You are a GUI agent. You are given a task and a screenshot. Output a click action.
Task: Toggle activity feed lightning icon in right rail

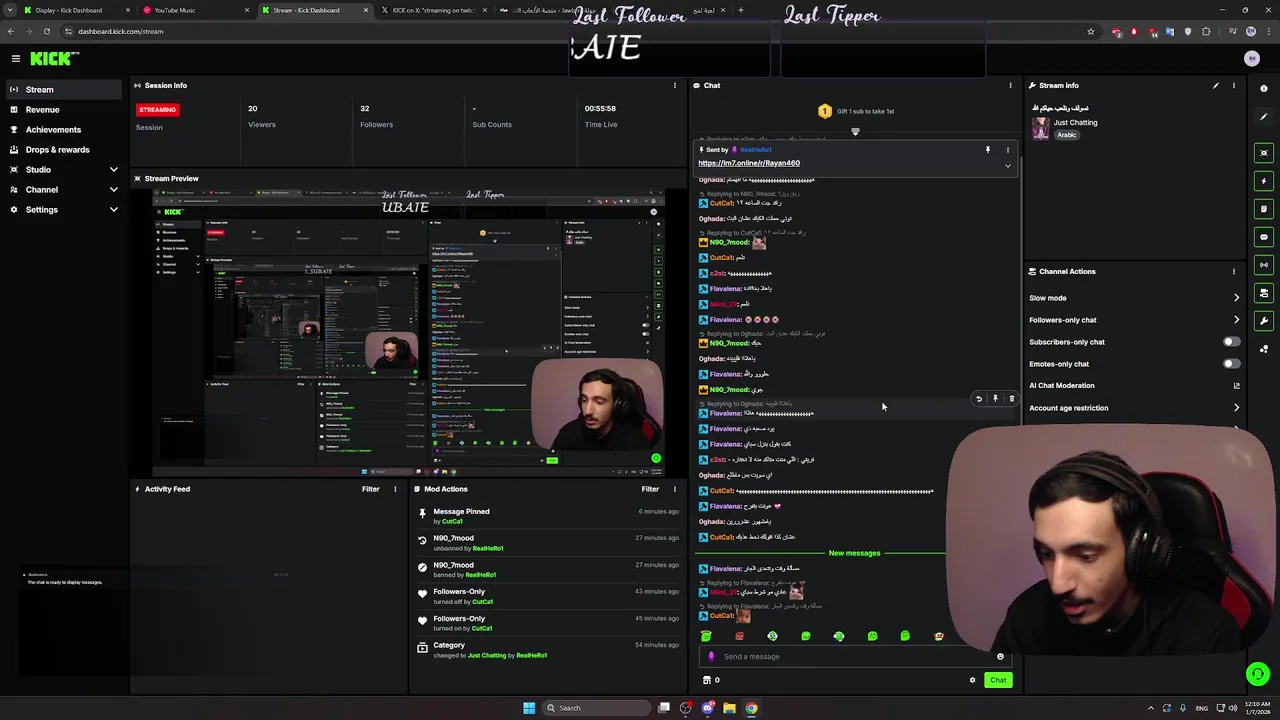[1264, 181]
